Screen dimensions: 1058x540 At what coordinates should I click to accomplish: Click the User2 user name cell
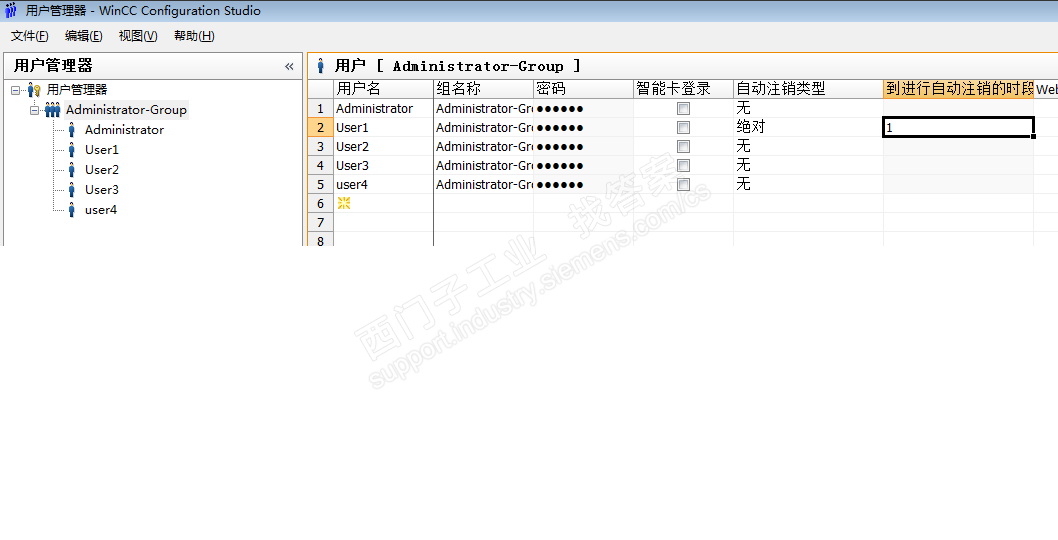click(383, 146)
